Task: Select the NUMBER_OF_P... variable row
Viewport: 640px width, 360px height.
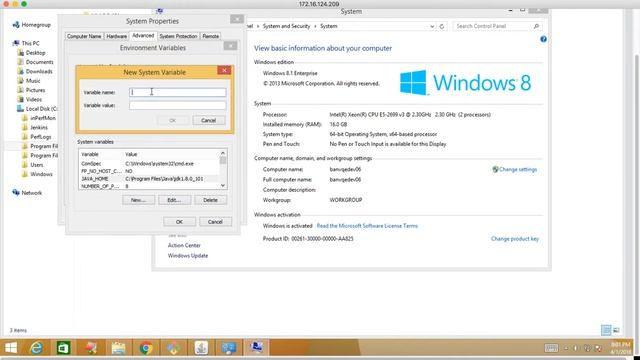Action: click(x=149, y=186)
